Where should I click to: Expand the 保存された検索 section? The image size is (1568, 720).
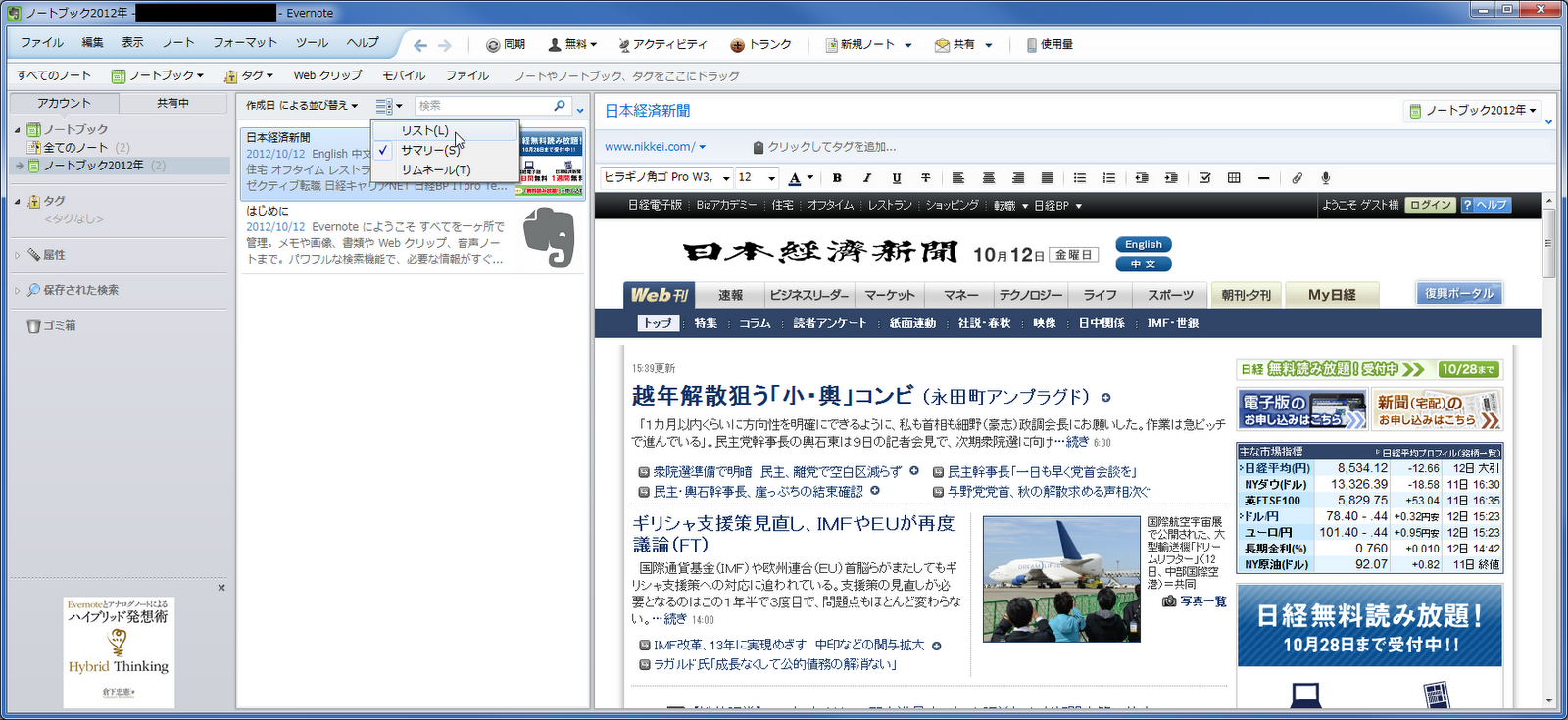(17, 290)
